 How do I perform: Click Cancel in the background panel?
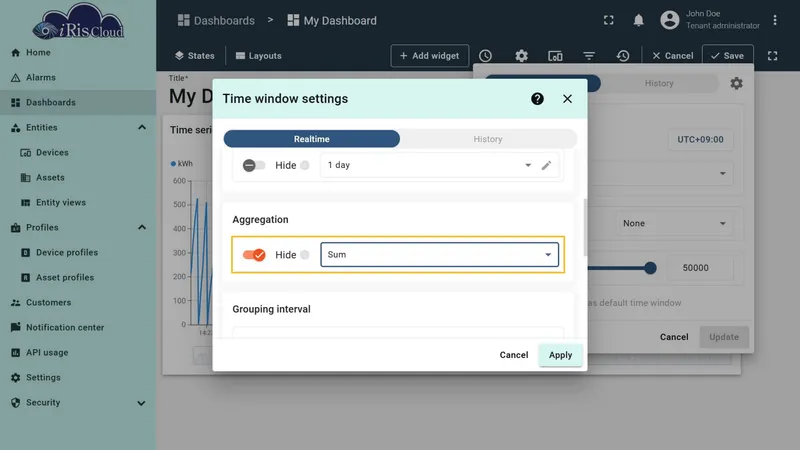(x=674, y=337)
